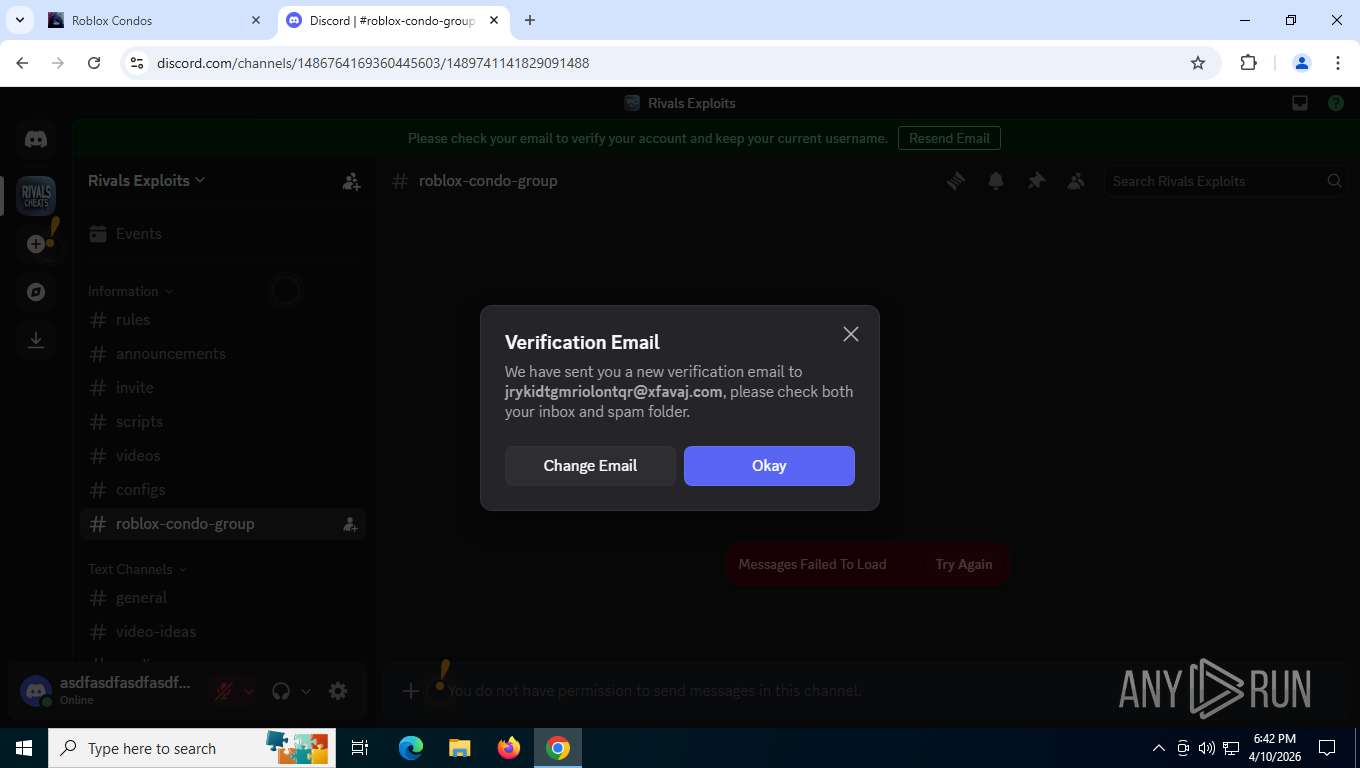Open the tab search dropdown arrow
This screenshot has height=768, width=1360.
[19, 20]
